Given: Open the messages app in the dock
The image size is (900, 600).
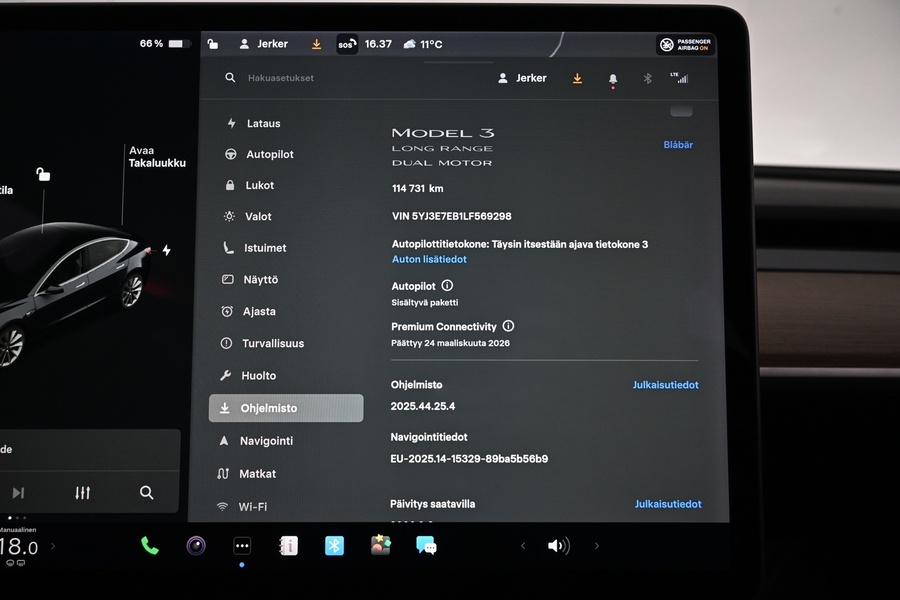Looking at the screenshot, I should pyautogui.click(x=426, y=545).
